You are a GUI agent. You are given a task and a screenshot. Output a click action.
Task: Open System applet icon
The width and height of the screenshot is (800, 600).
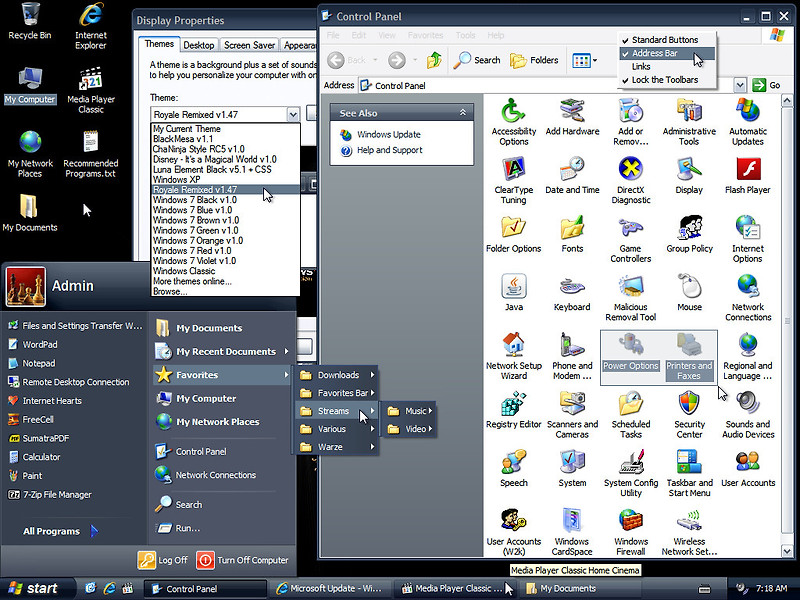(x=572, y=469)
